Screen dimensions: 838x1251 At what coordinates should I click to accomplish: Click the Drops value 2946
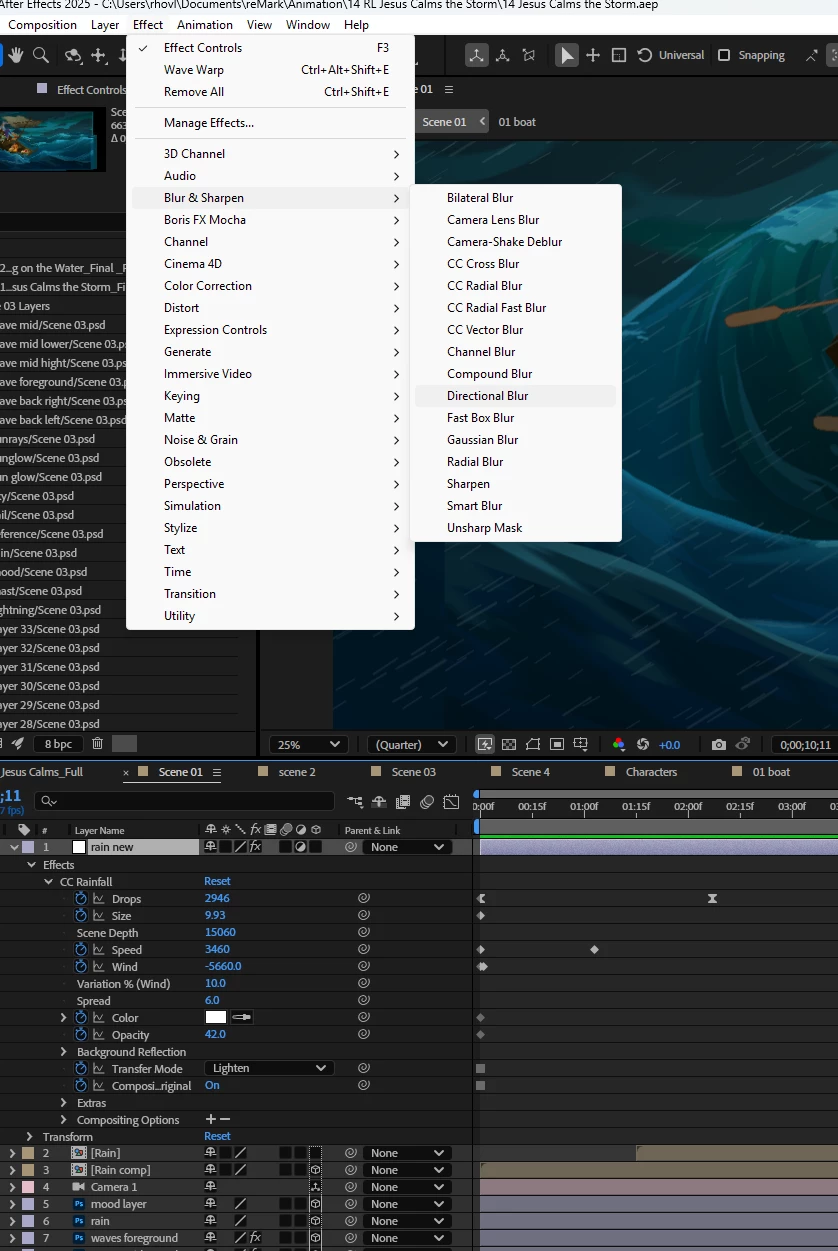[217, 898]
